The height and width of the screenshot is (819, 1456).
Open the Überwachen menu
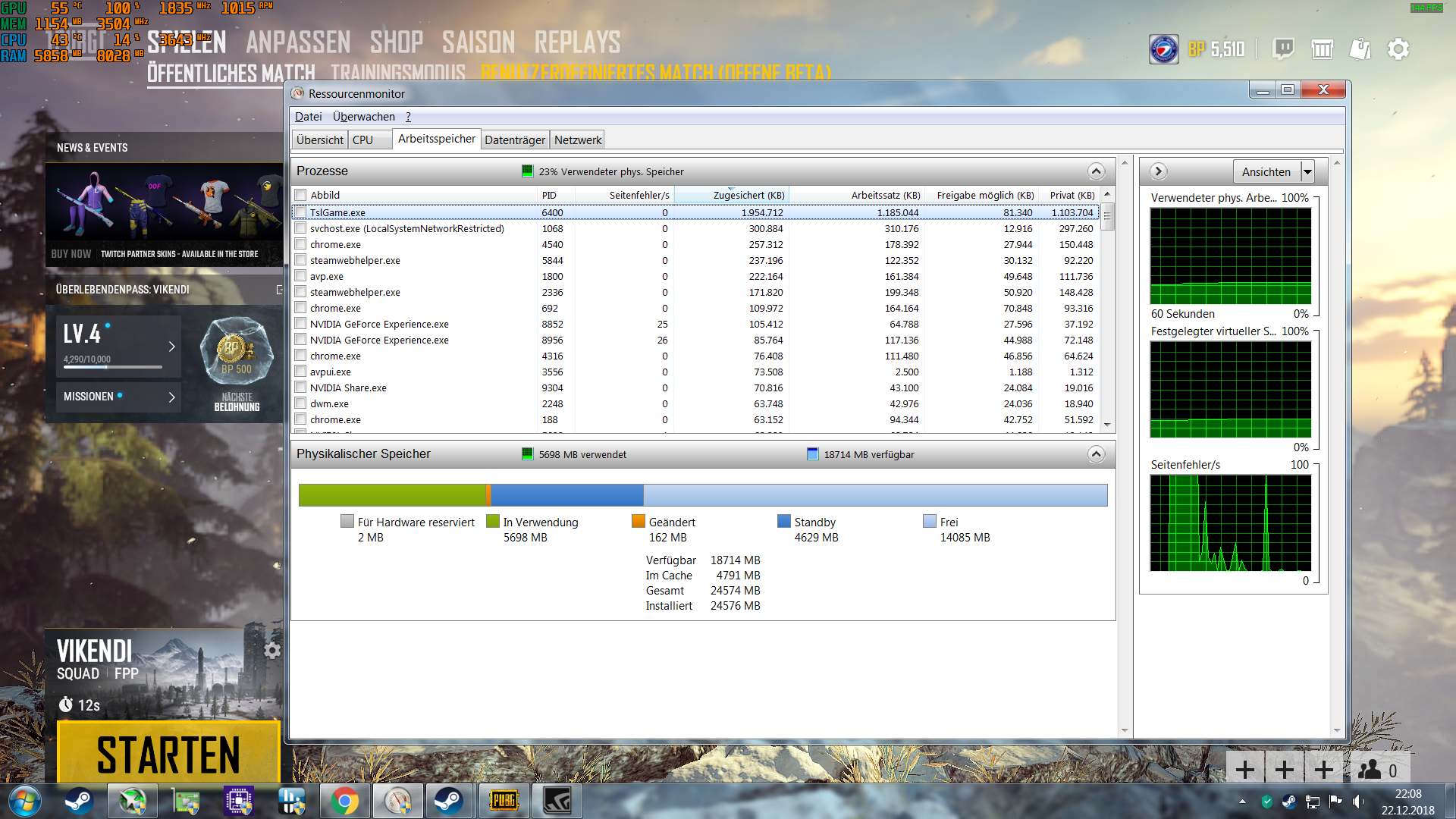[x=363, y=117]
